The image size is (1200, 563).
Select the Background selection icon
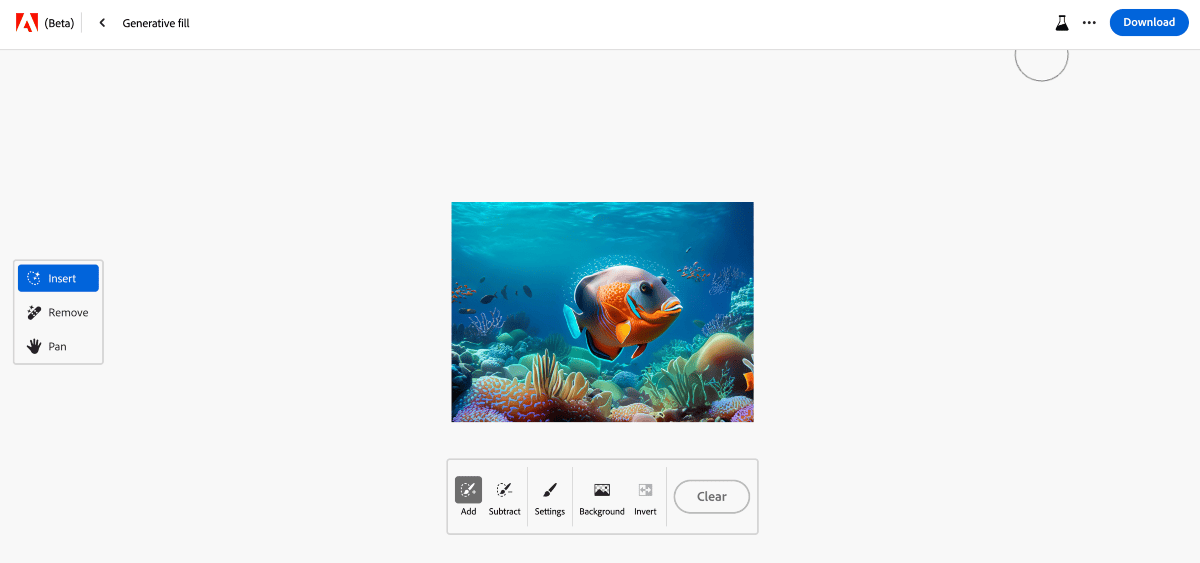point(601,496)
